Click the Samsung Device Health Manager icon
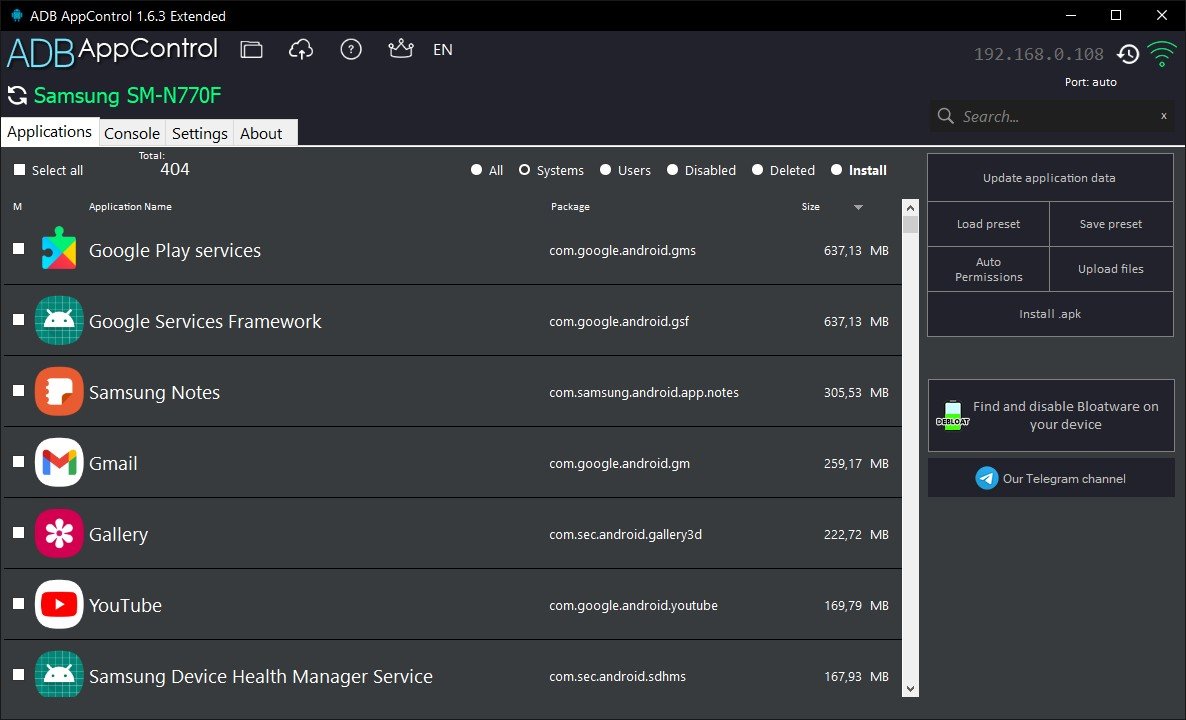Image resolution: width=1186 pixels, height=720 pixels. 59,674
